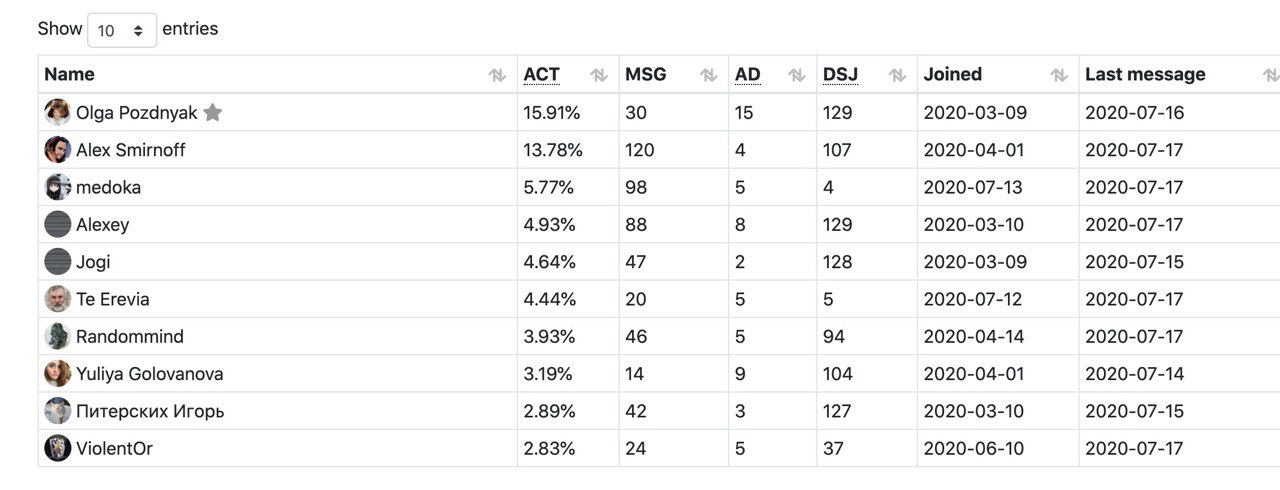
Task: Click the DSJ header abbreviation
Action: pyautogui.click(x=840, y=74)
